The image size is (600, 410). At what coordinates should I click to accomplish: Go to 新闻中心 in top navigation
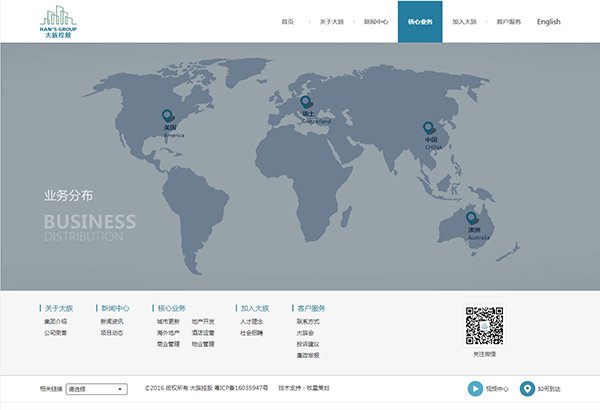pos(376,22)
